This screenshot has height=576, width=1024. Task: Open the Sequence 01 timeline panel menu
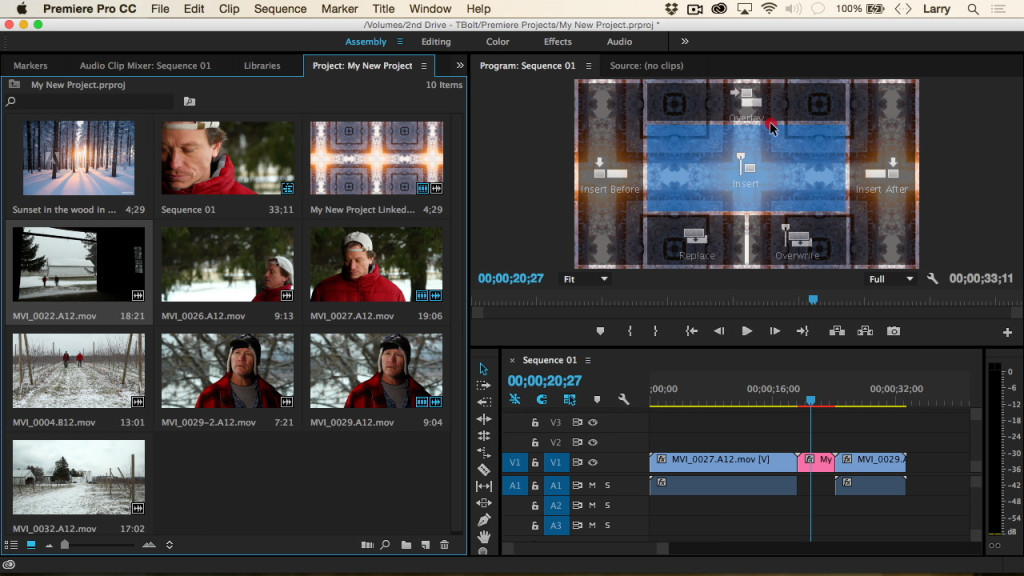click(588, 360)
